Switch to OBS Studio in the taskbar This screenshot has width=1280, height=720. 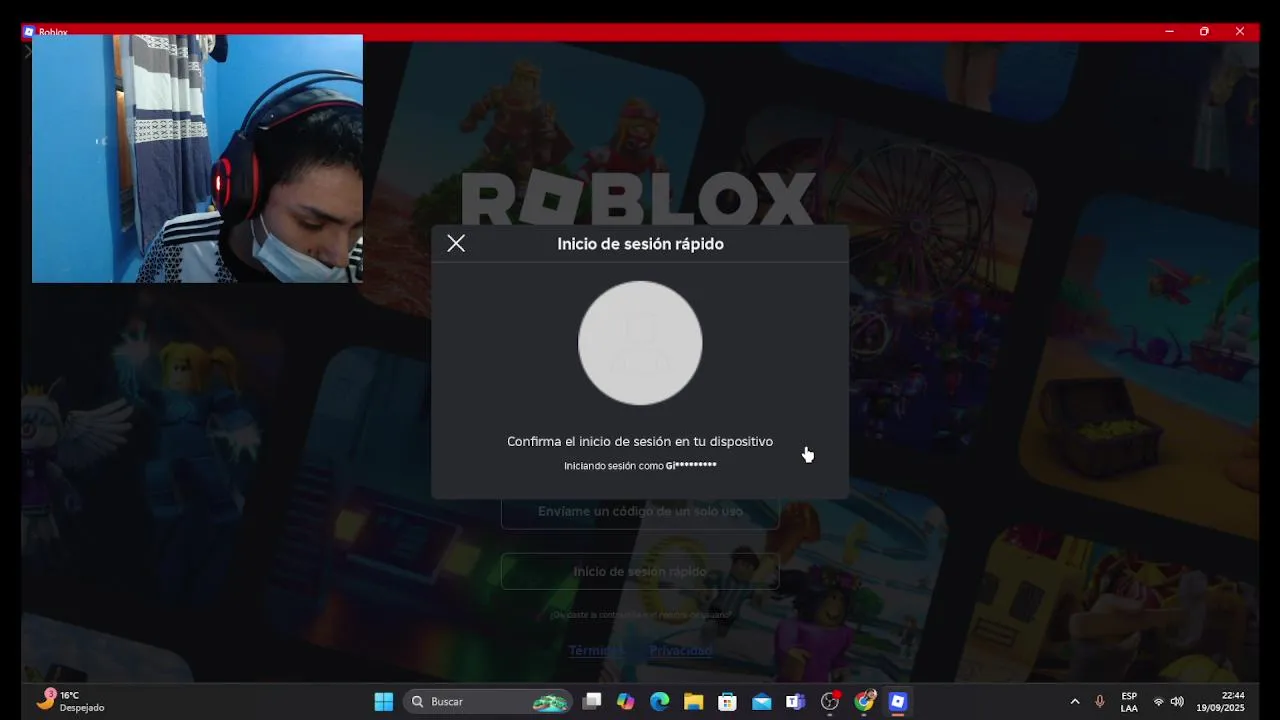click(830, 702)
